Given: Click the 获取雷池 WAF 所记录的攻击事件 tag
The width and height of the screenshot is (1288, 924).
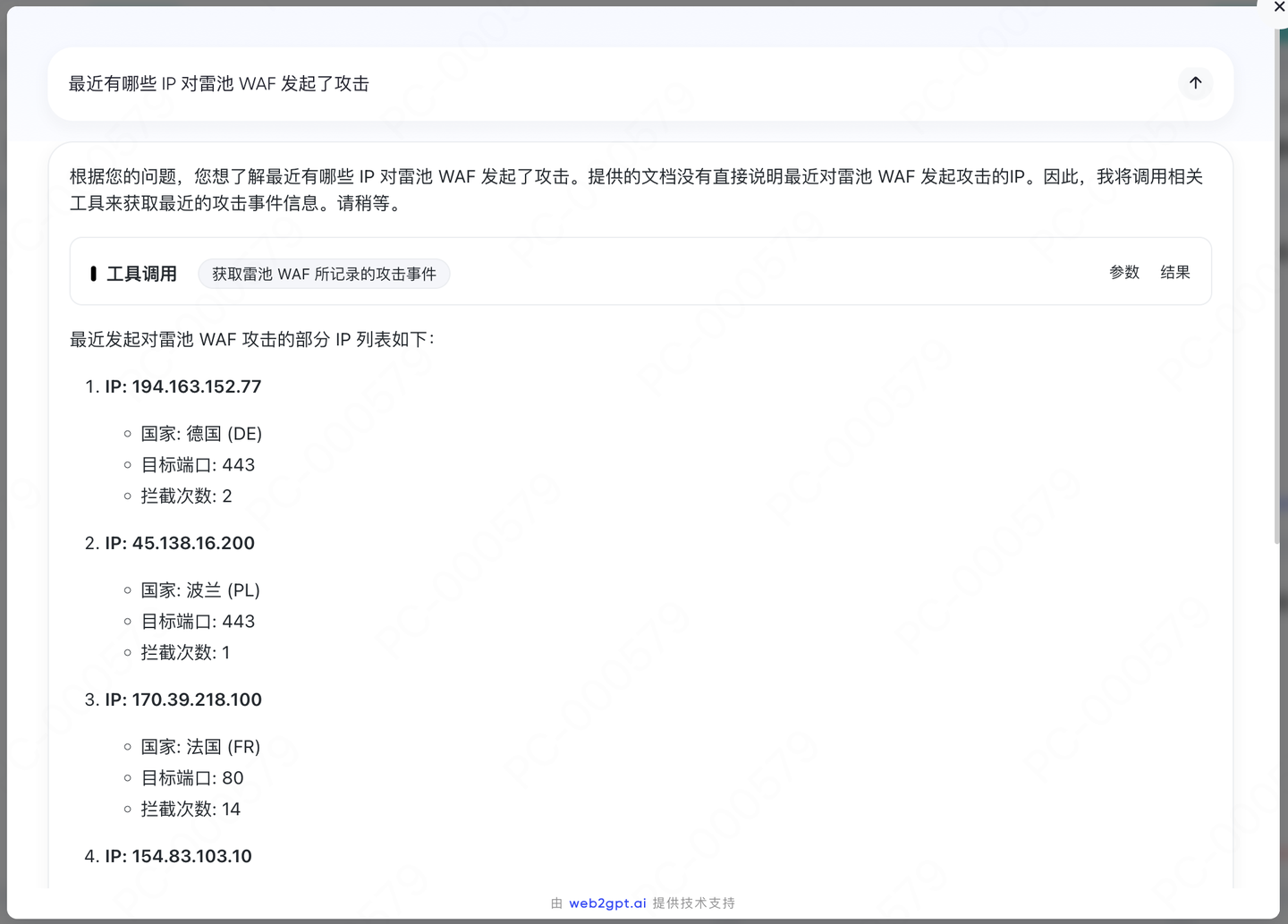Looking at the screenshot, I should (324, 274).
